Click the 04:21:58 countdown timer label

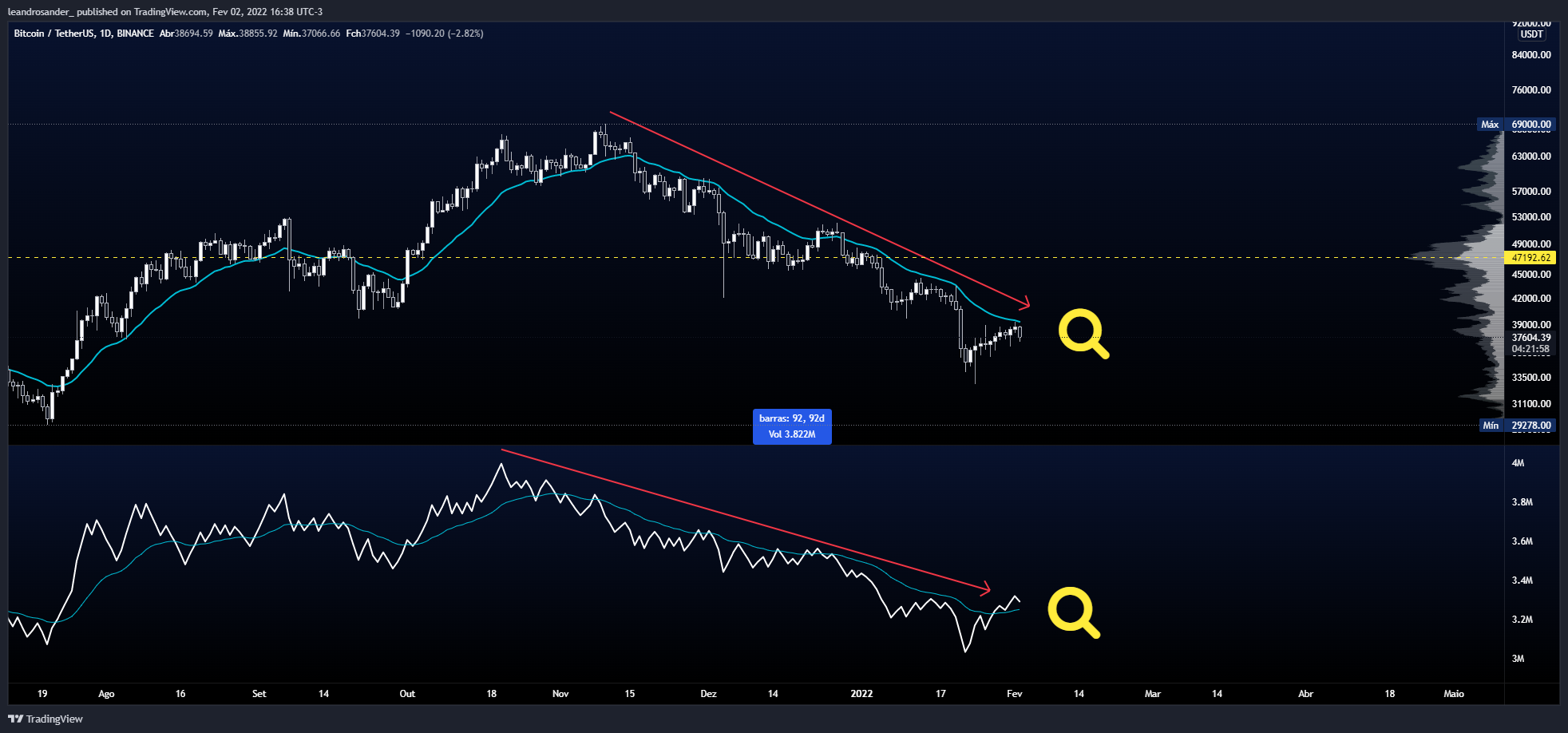(1530, 349)
